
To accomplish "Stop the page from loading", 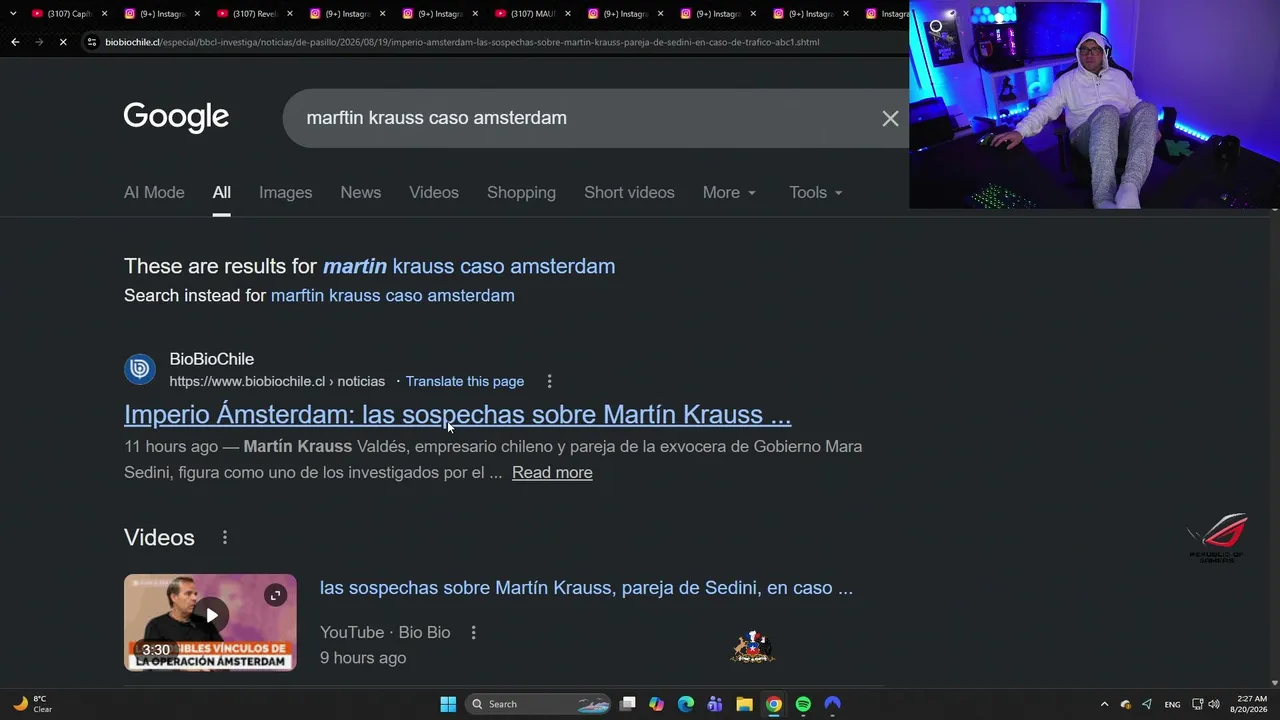I will (63, 42).
